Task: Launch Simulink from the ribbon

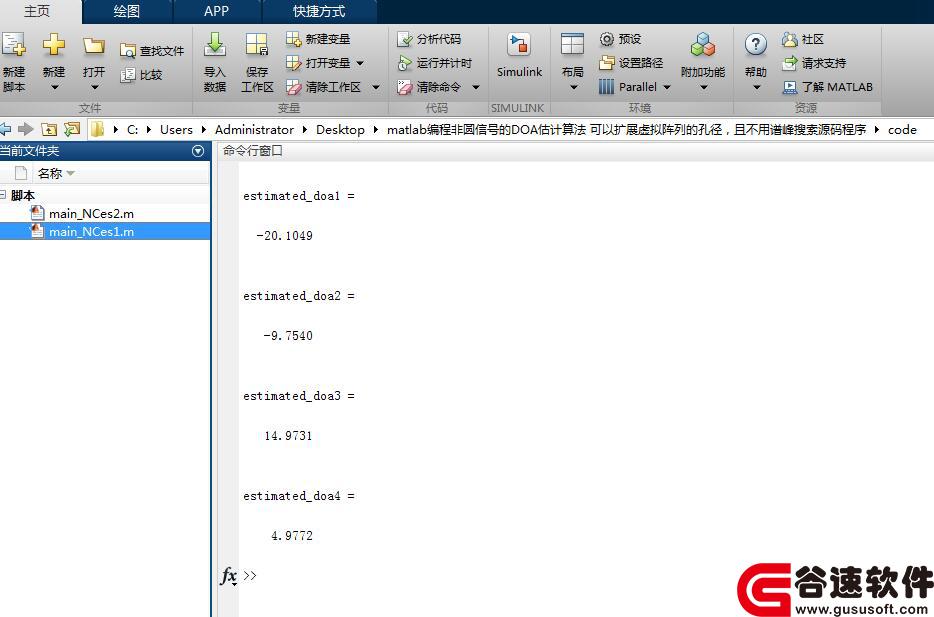Action: (519, 55)
